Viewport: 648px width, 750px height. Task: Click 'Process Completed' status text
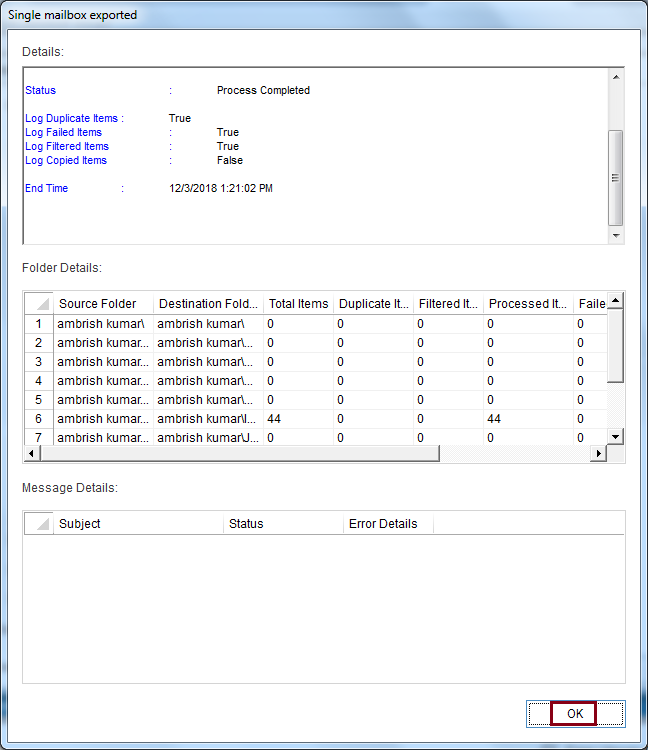pos(263,90)
